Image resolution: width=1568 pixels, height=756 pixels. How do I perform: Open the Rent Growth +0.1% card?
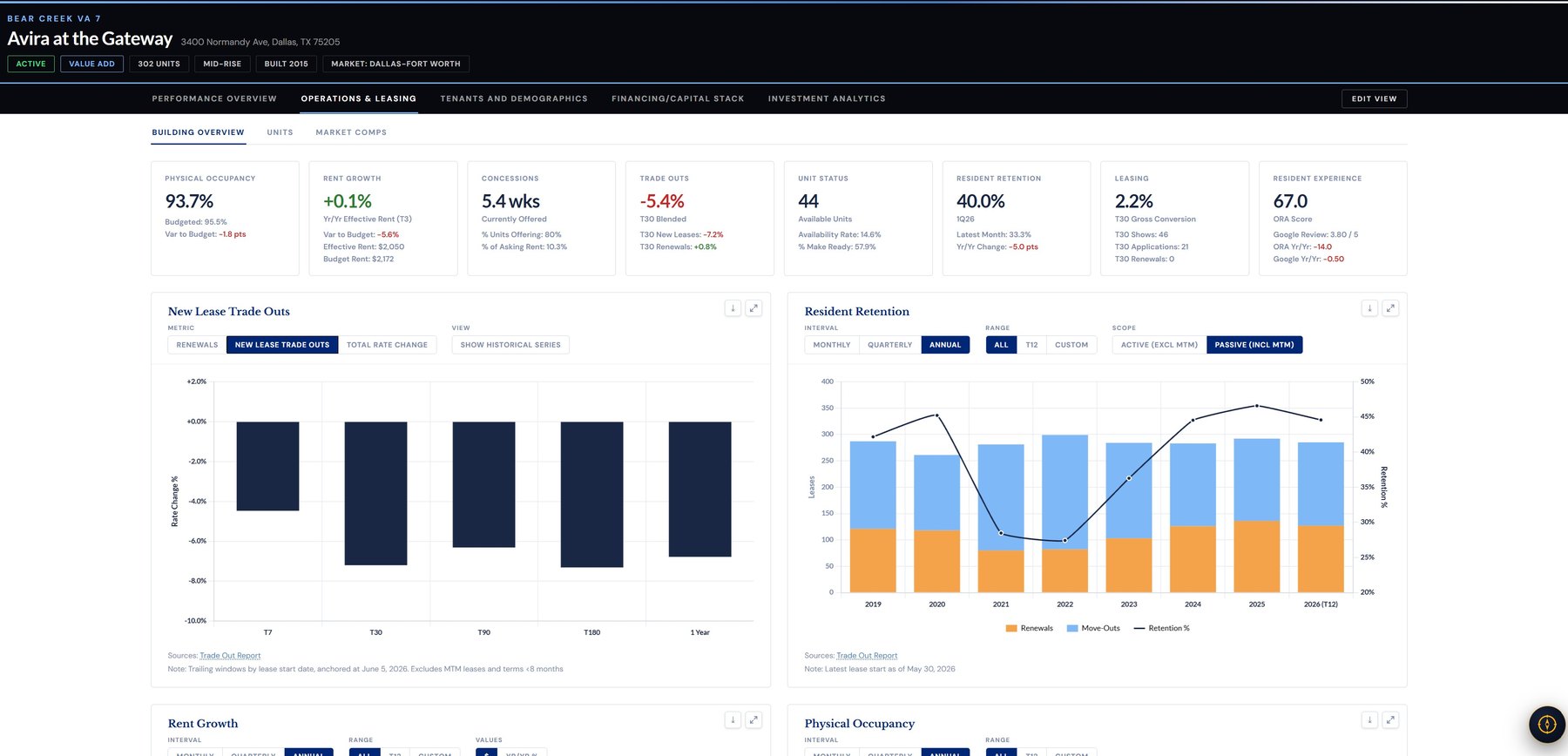point(383,219)
